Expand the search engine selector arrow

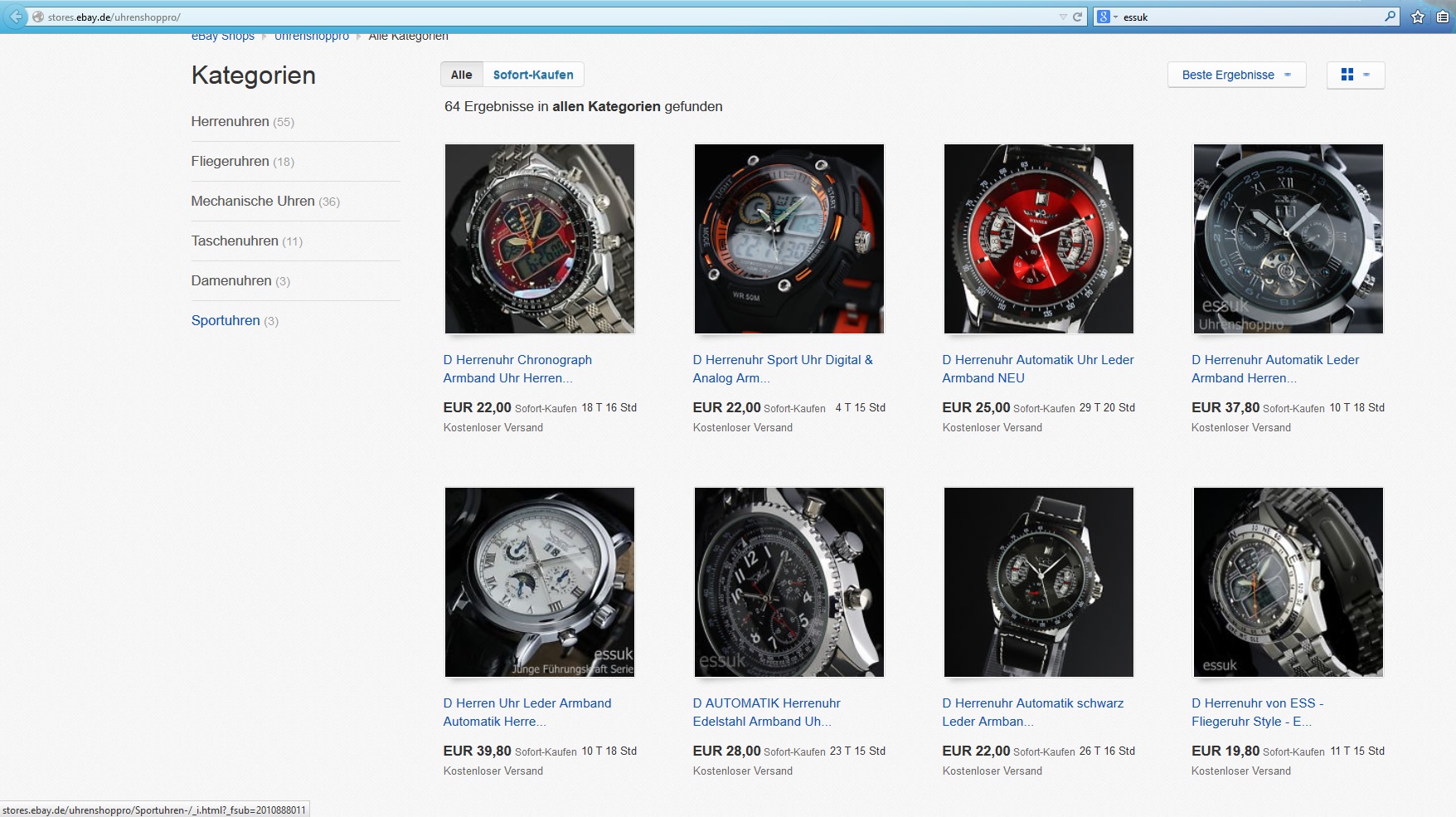[1115, 17]
